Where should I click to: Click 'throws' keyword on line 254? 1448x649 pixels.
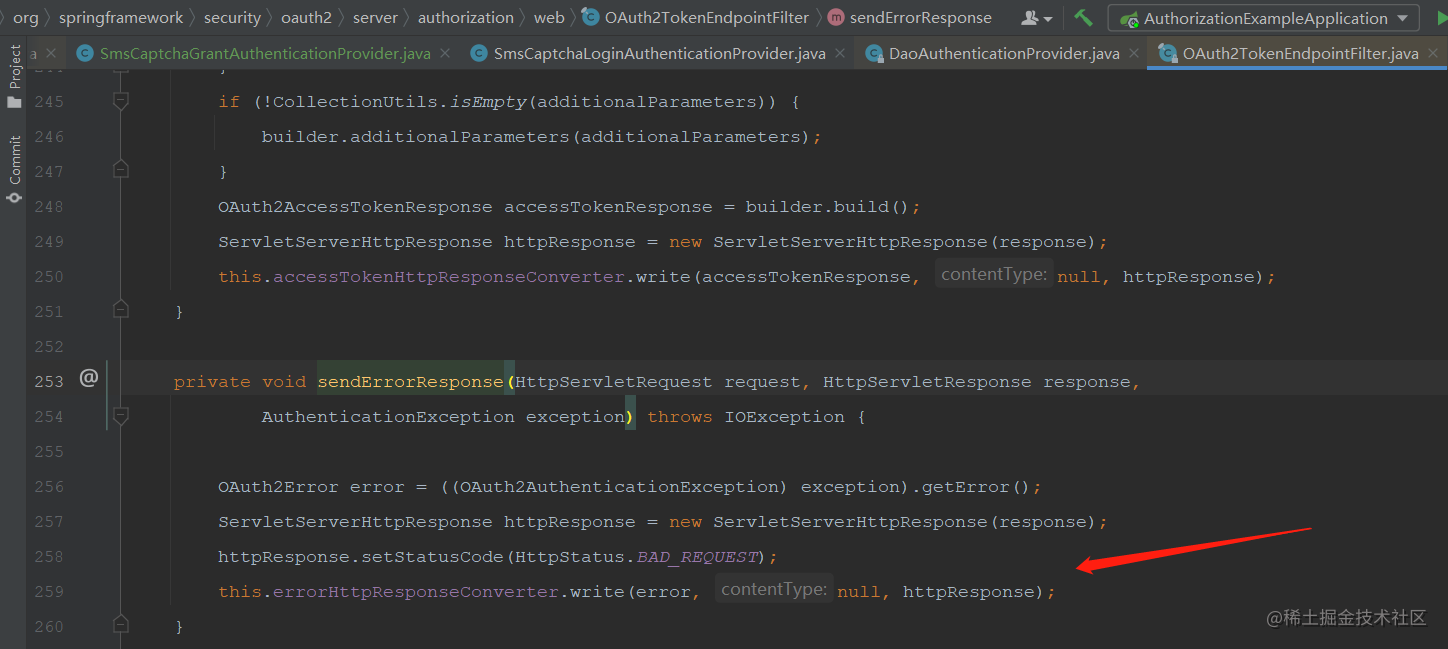pos(680,417)
